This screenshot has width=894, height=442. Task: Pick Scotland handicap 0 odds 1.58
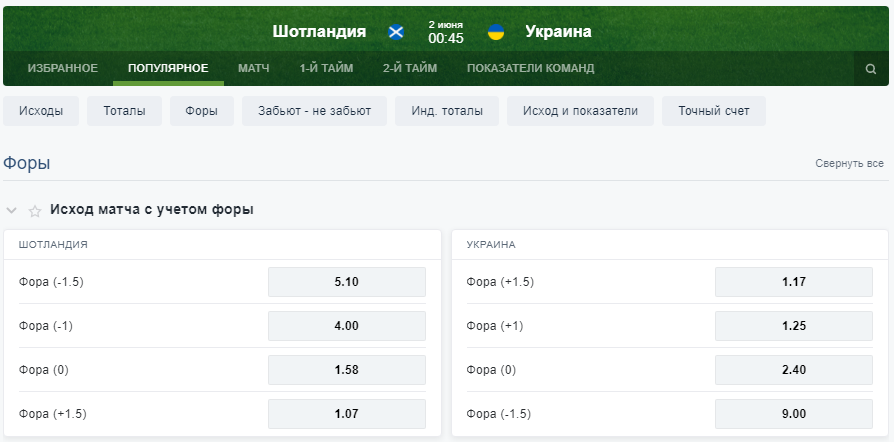point(346,370)
